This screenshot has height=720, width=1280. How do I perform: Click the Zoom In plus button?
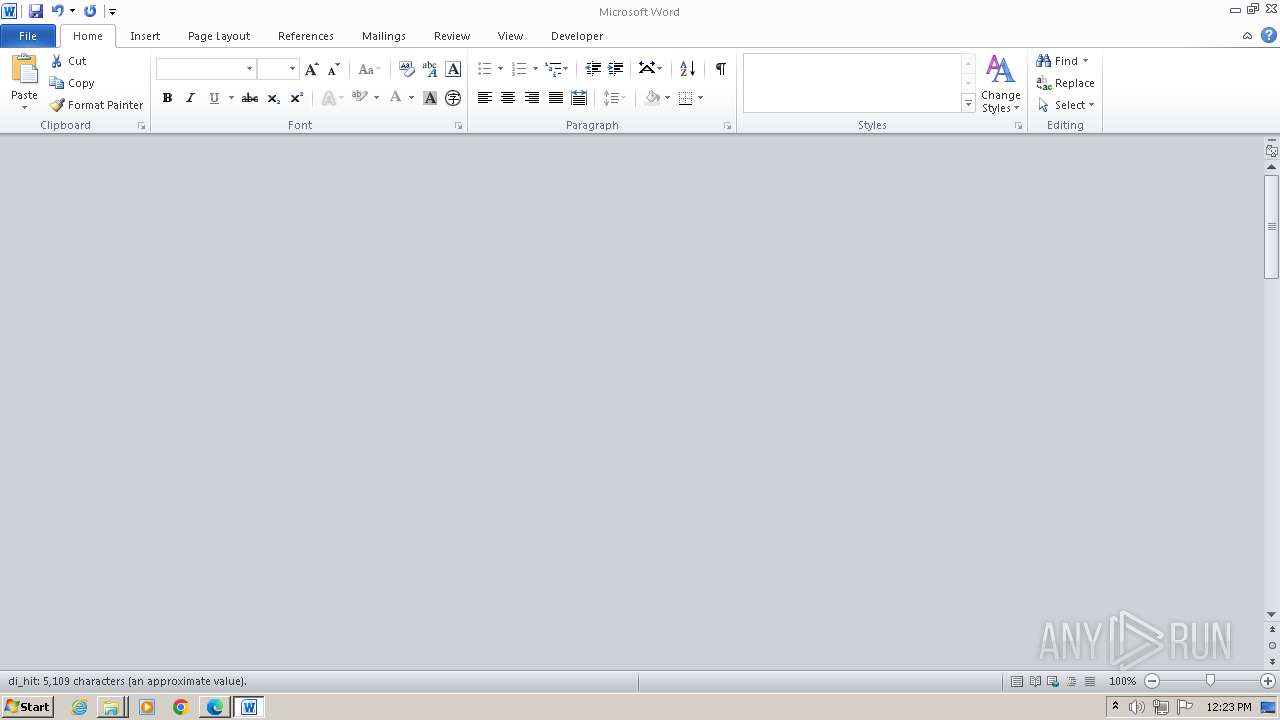(1268, 681)
